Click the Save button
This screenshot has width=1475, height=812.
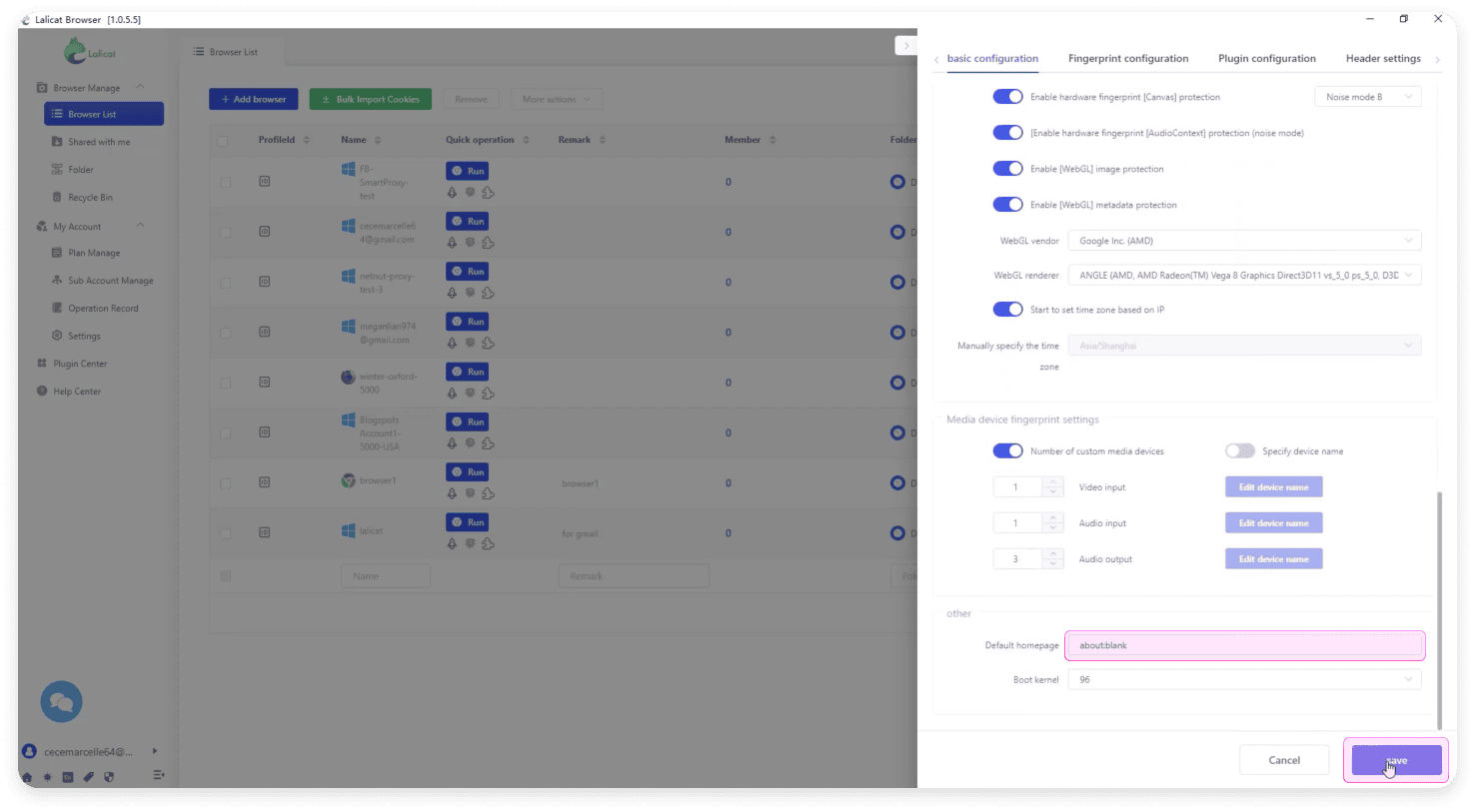[x=1396, y=760]
